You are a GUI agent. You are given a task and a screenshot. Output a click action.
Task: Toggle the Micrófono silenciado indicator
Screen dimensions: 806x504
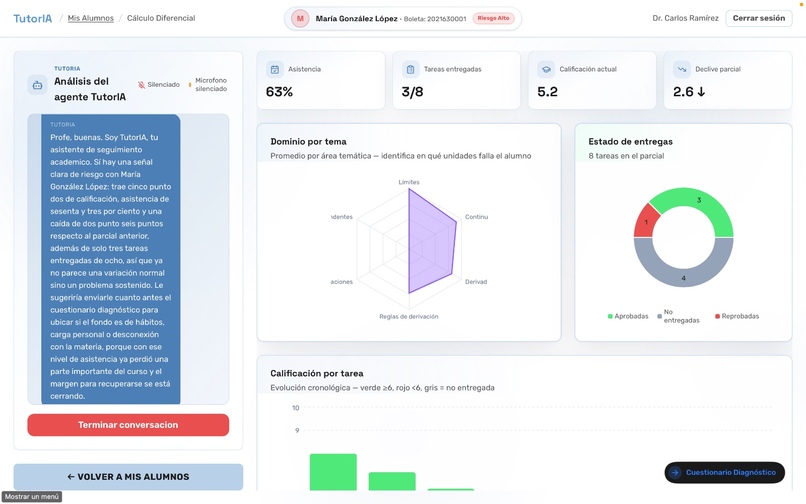point(208,85)
